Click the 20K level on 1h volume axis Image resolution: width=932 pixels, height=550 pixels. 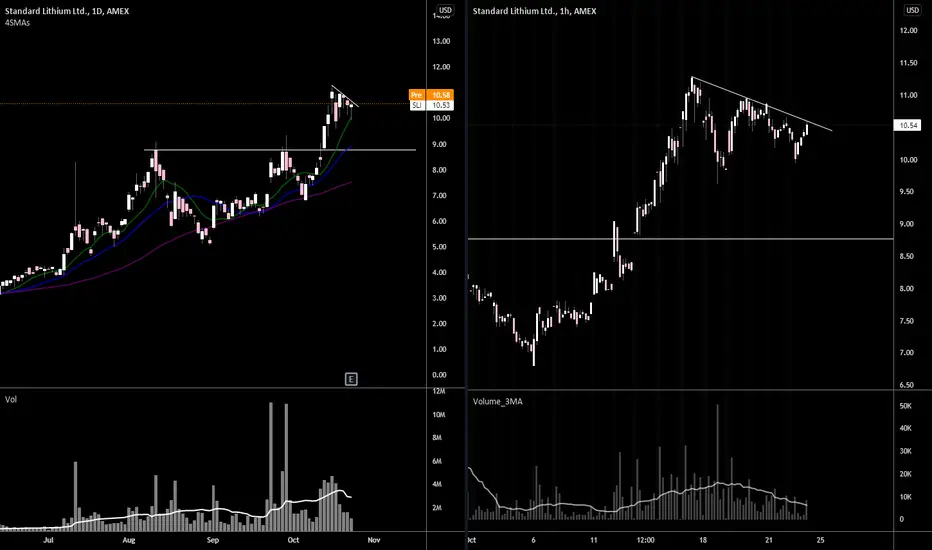pos(906,474)
